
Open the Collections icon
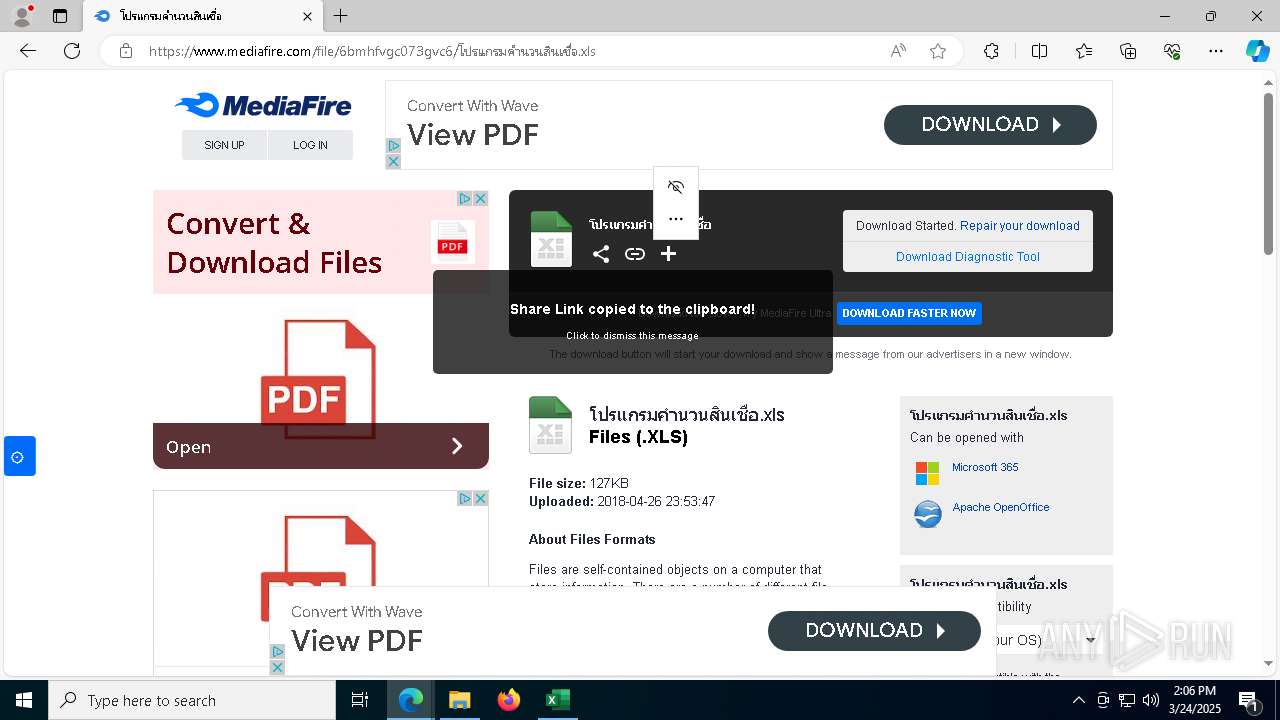click(x=1128, y=51)
